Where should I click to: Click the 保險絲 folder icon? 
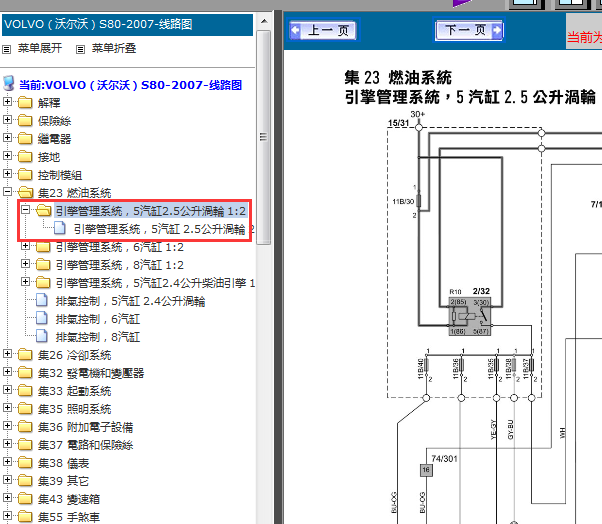(x=25, y=121)
